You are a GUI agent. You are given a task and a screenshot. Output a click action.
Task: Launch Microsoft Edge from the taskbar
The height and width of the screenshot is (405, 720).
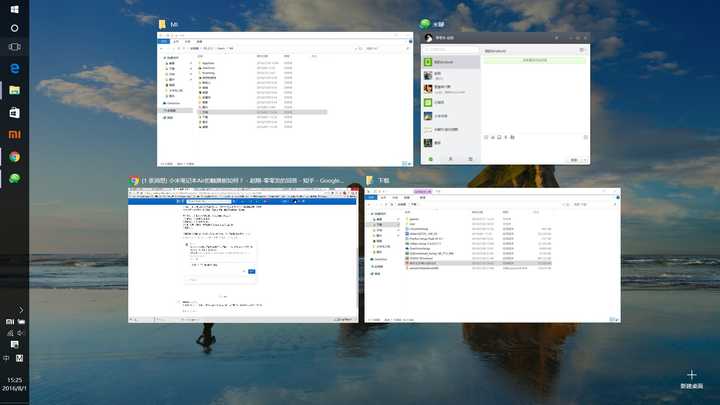[14, 68]
